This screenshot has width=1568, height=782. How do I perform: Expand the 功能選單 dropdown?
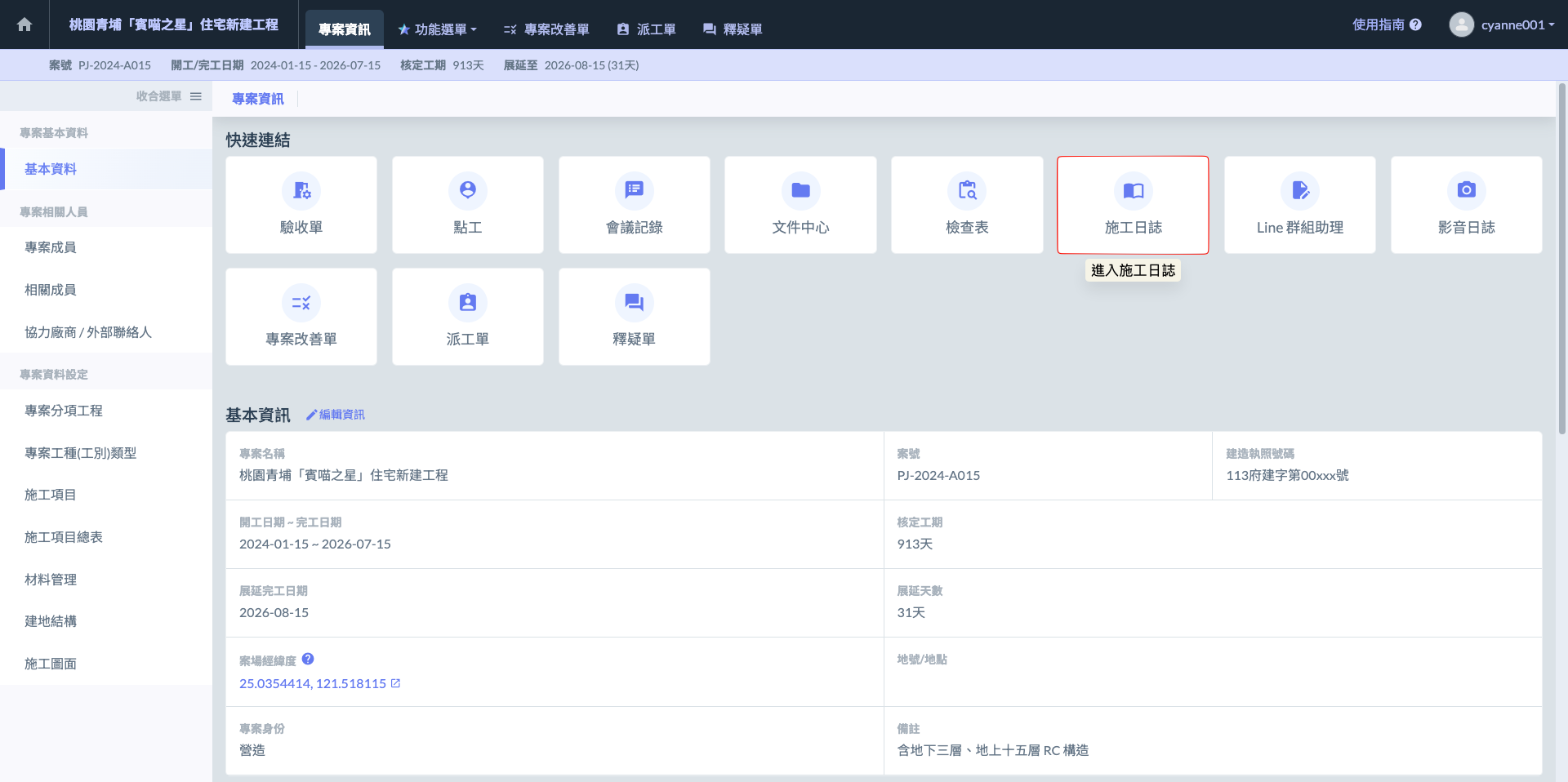point(438,29)
